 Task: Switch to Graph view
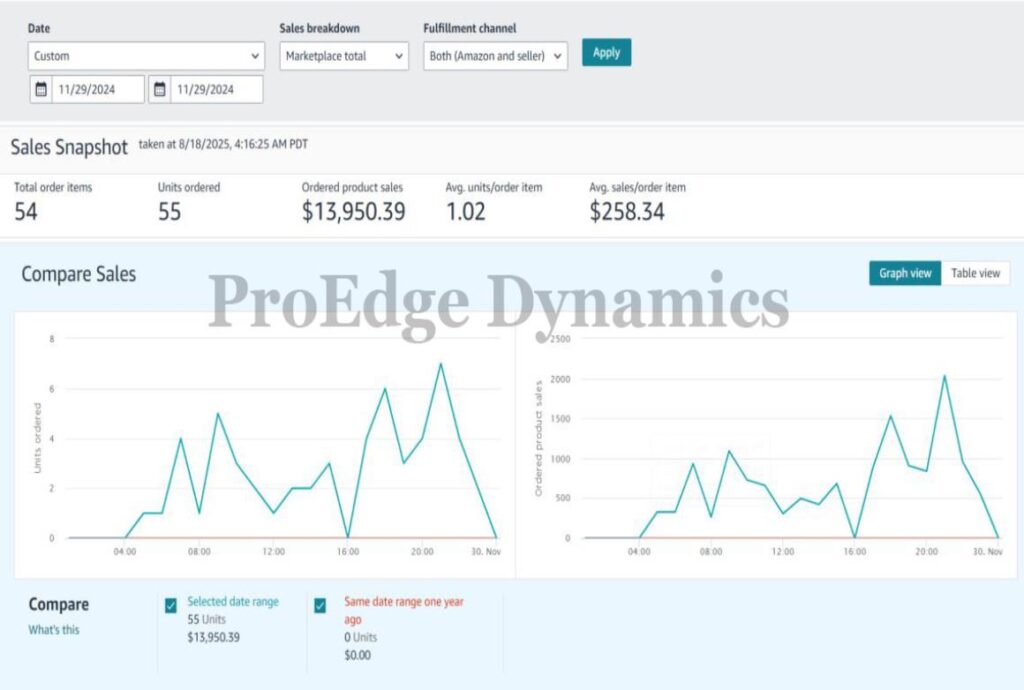(x=904, y=273)
